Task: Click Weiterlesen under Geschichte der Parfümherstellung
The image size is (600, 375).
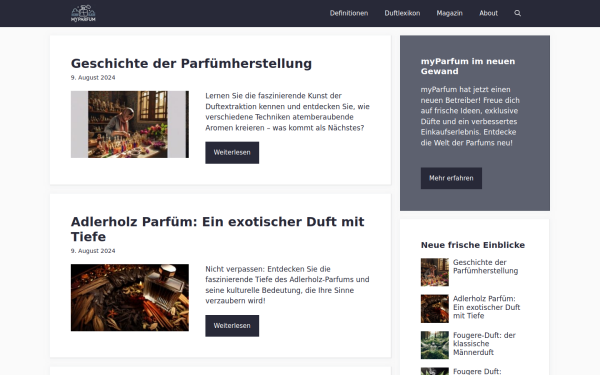Action: pos(232,153)
